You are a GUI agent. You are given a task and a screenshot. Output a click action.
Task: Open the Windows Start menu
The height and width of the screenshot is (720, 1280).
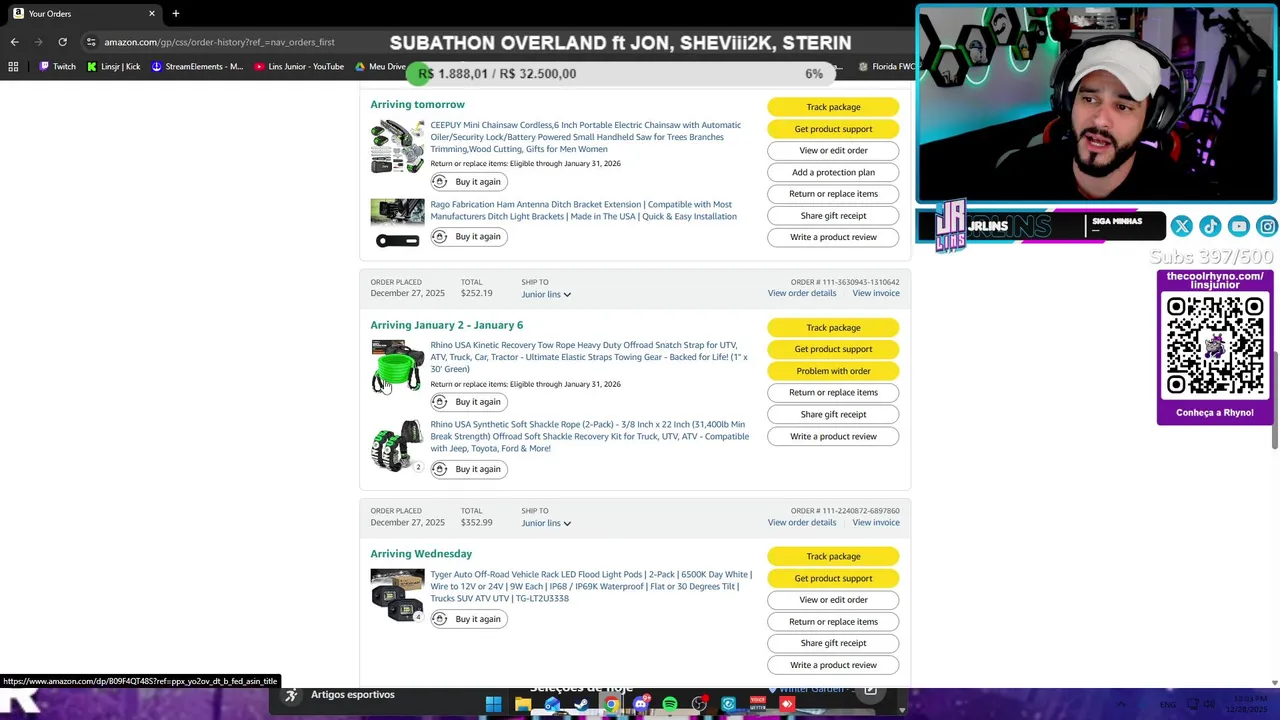[x=493, y=704]
